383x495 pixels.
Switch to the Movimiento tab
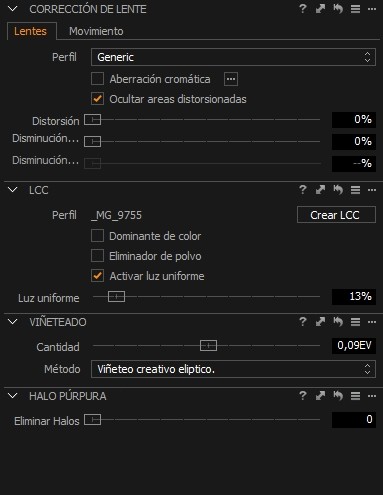(x=96, y=31)
